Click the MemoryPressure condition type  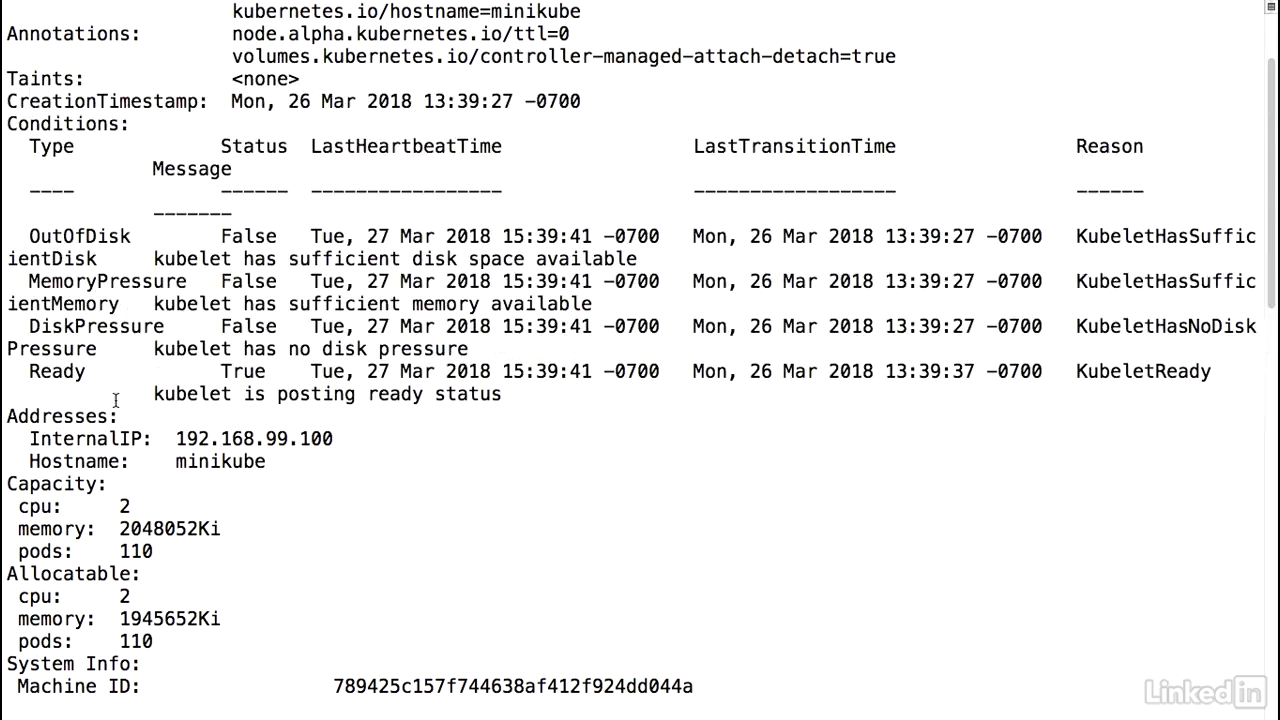[x=108, y=281]
